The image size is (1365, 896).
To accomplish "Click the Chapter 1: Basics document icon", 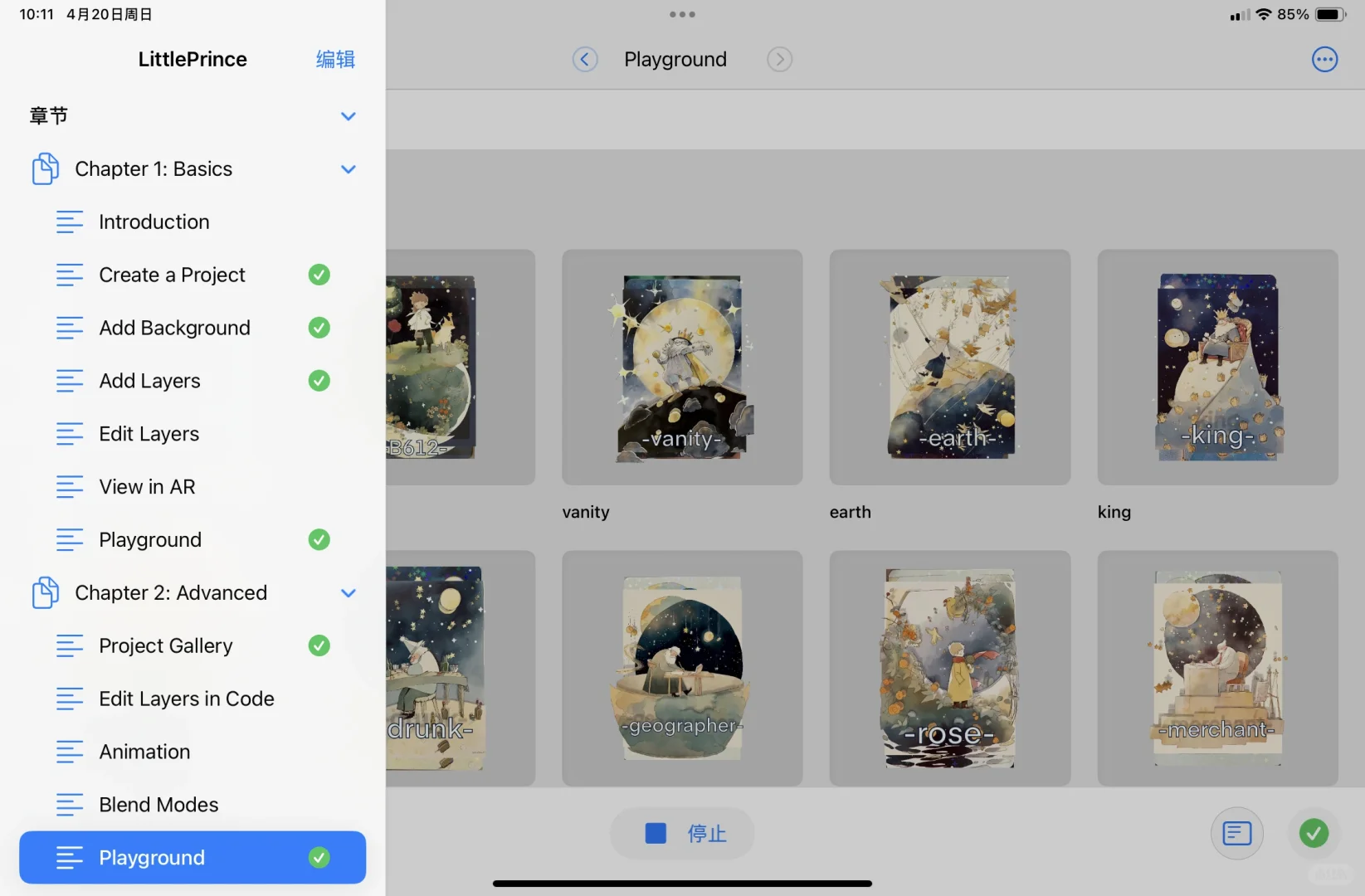I will pos(46,168).
